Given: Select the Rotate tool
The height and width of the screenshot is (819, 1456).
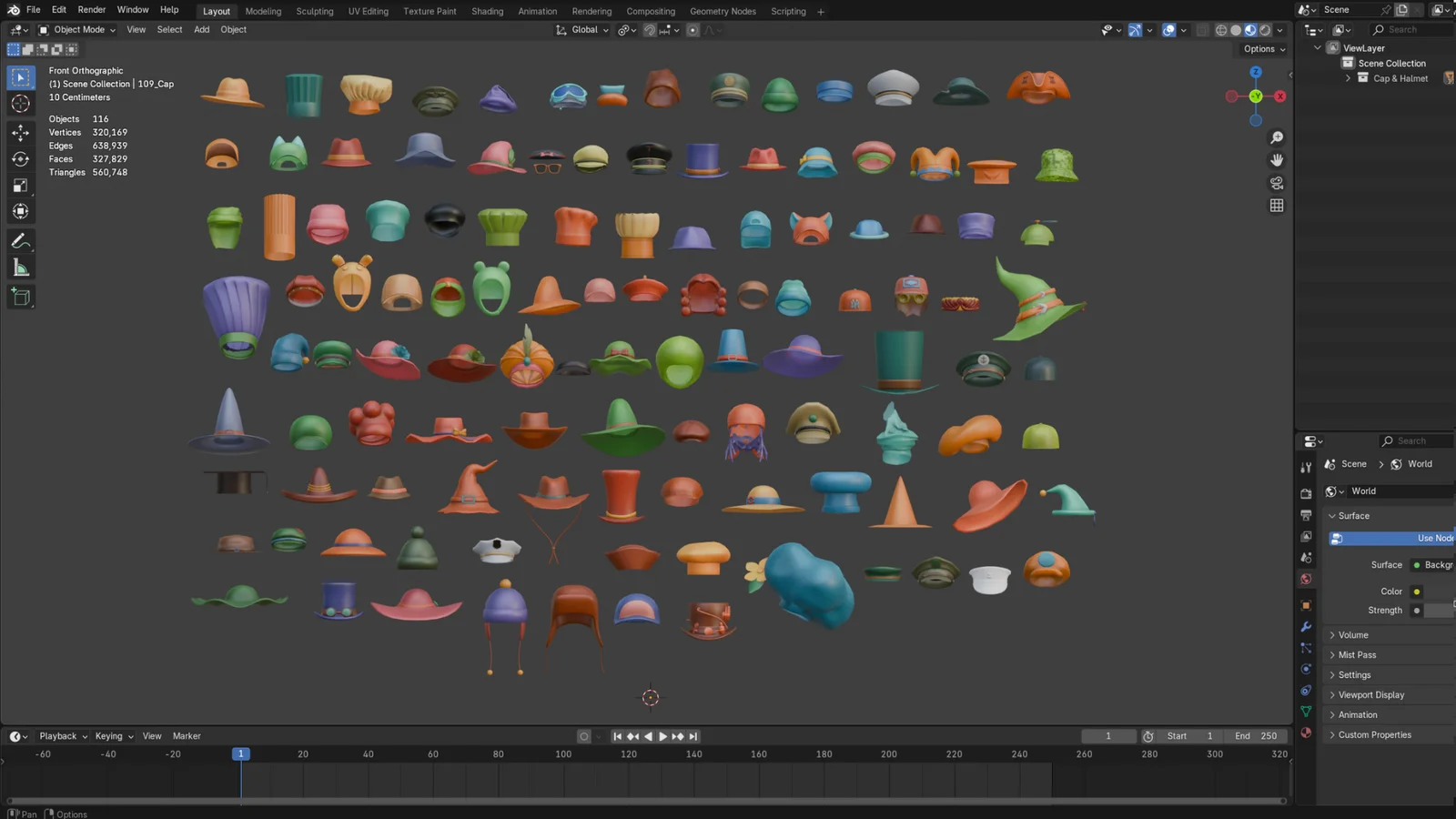Looking at the screenshot, I should point(20,158).
